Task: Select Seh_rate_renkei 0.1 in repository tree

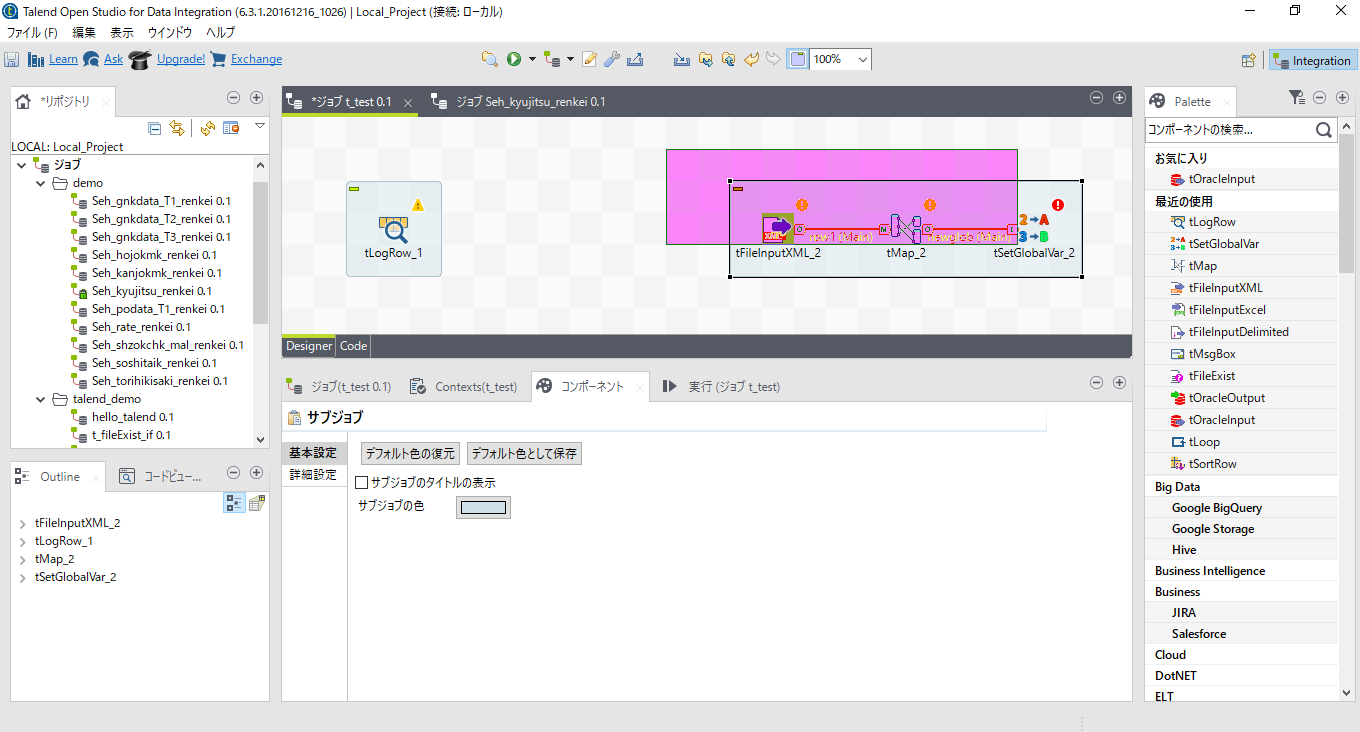Action: [141, 327]
